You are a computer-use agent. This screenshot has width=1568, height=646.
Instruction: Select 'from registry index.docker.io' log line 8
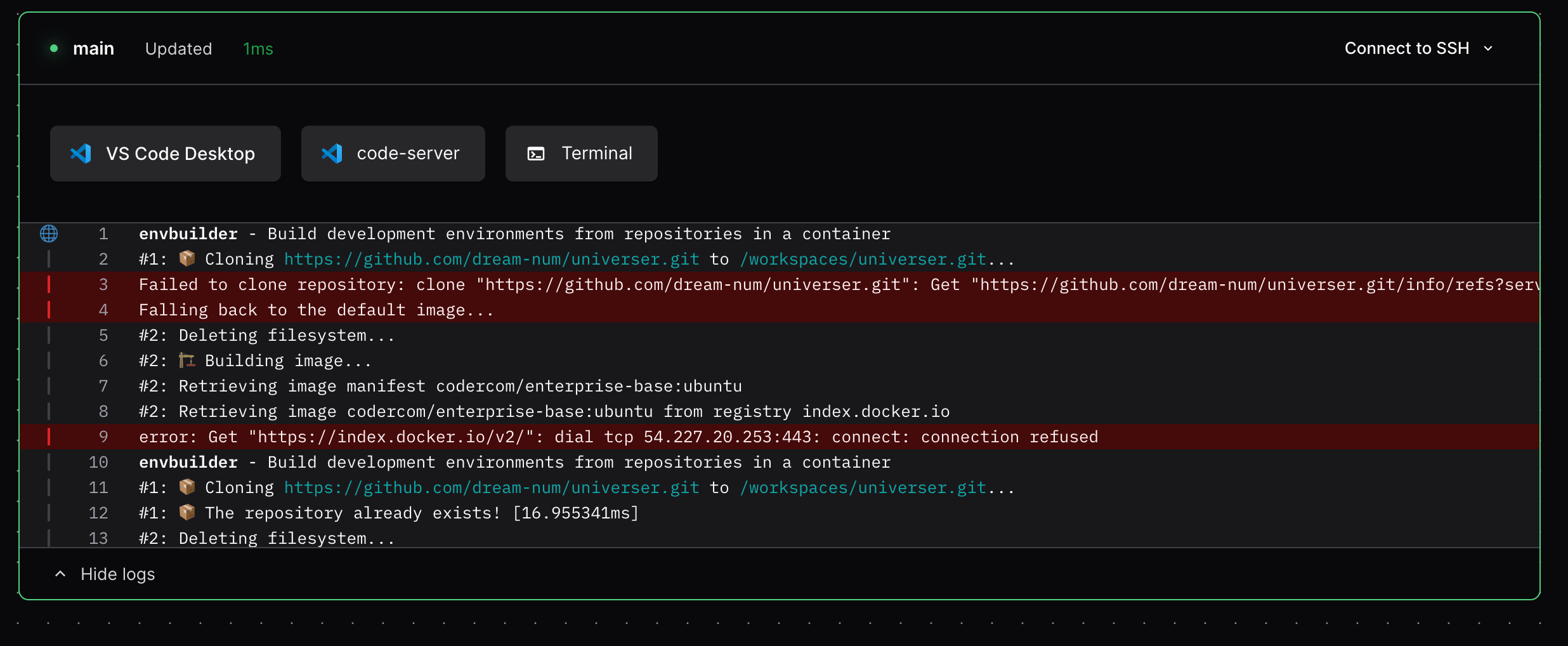click(780, 411)
